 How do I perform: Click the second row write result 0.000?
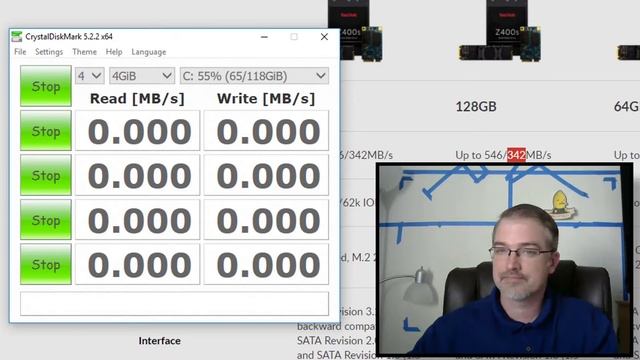click(266, 175)
